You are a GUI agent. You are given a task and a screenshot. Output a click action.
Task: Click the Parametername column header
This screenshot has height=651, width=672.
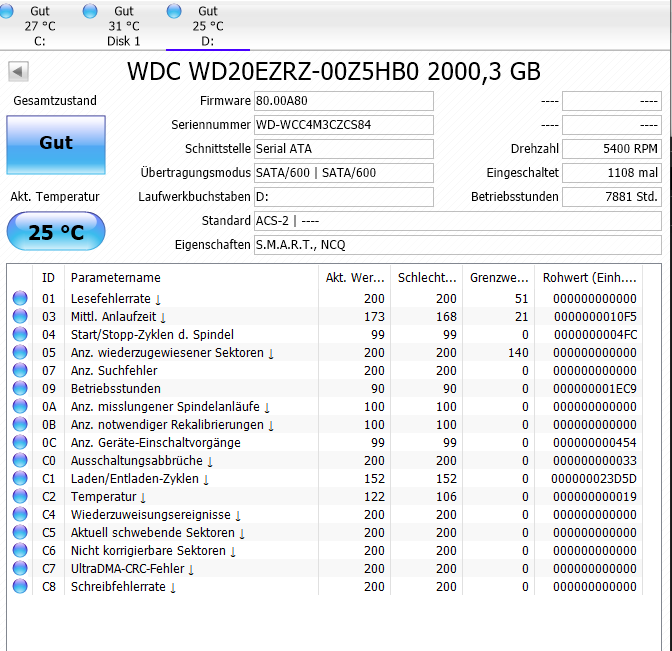click(x=191, y=278)
